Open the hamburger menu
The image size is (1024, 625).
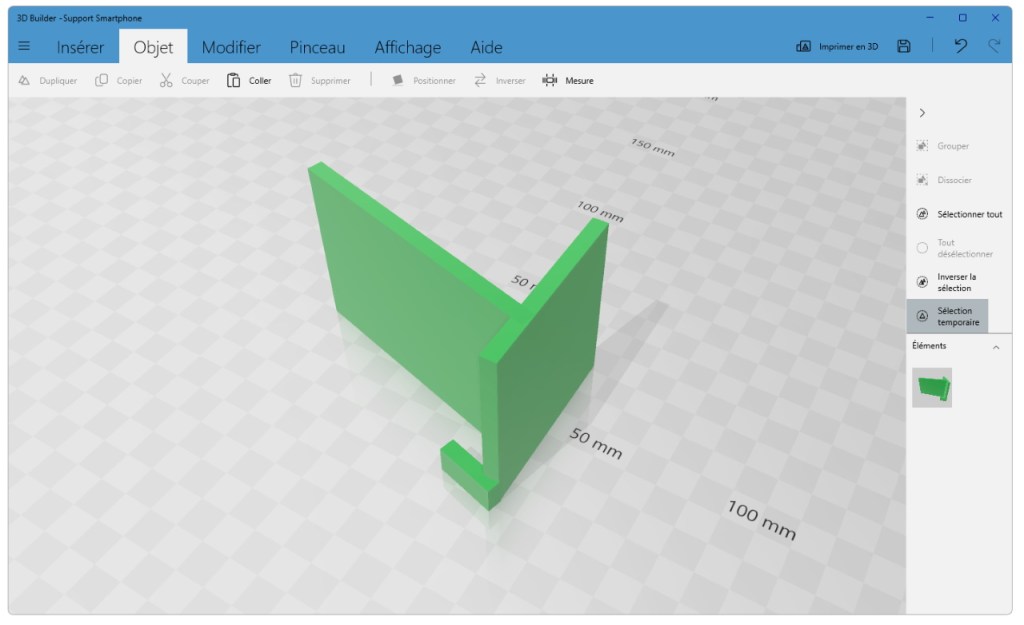point(24,46)
